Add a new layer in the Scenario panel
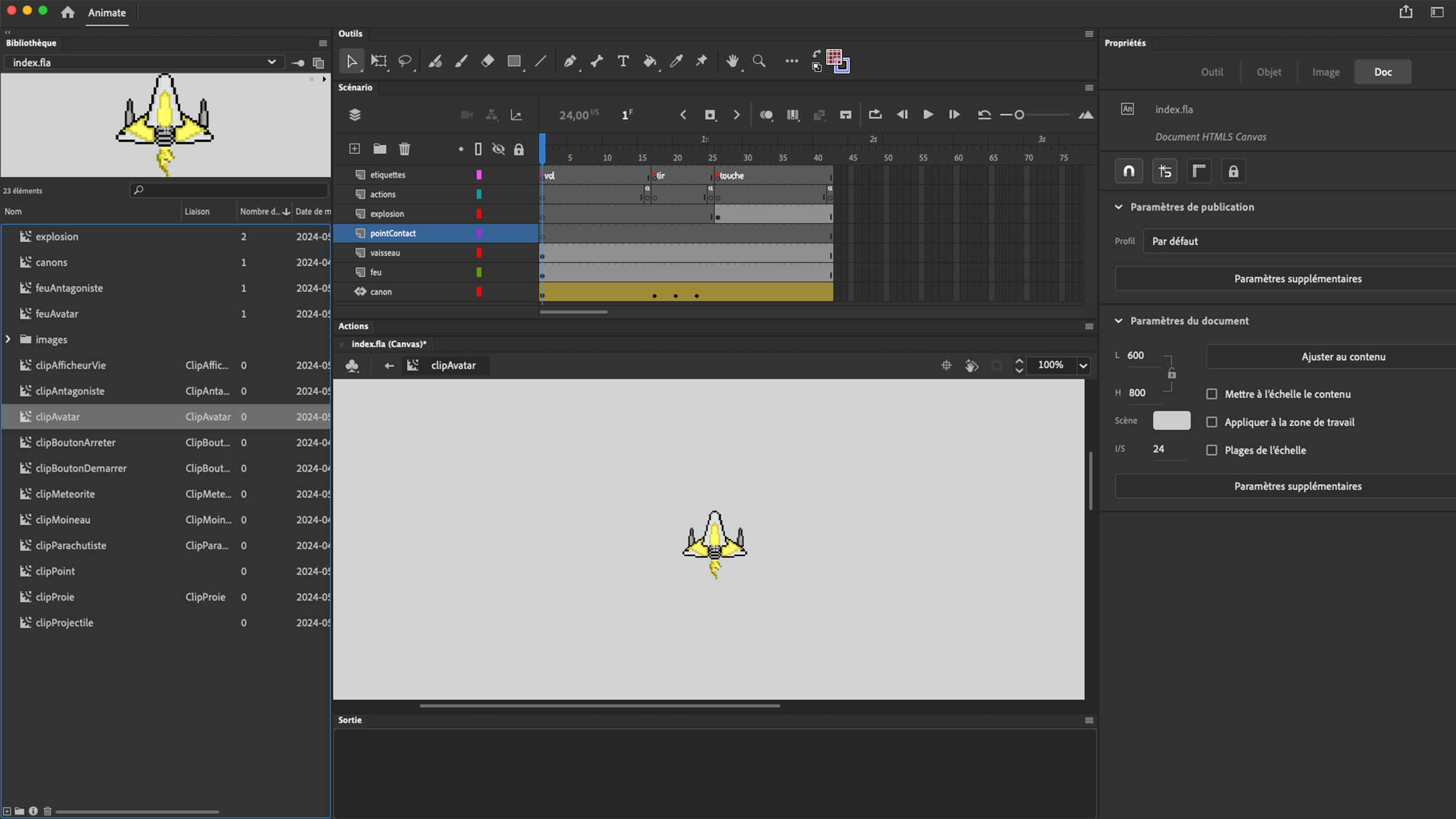Viewport: 1456px width, 819px height. click(354, 149)
